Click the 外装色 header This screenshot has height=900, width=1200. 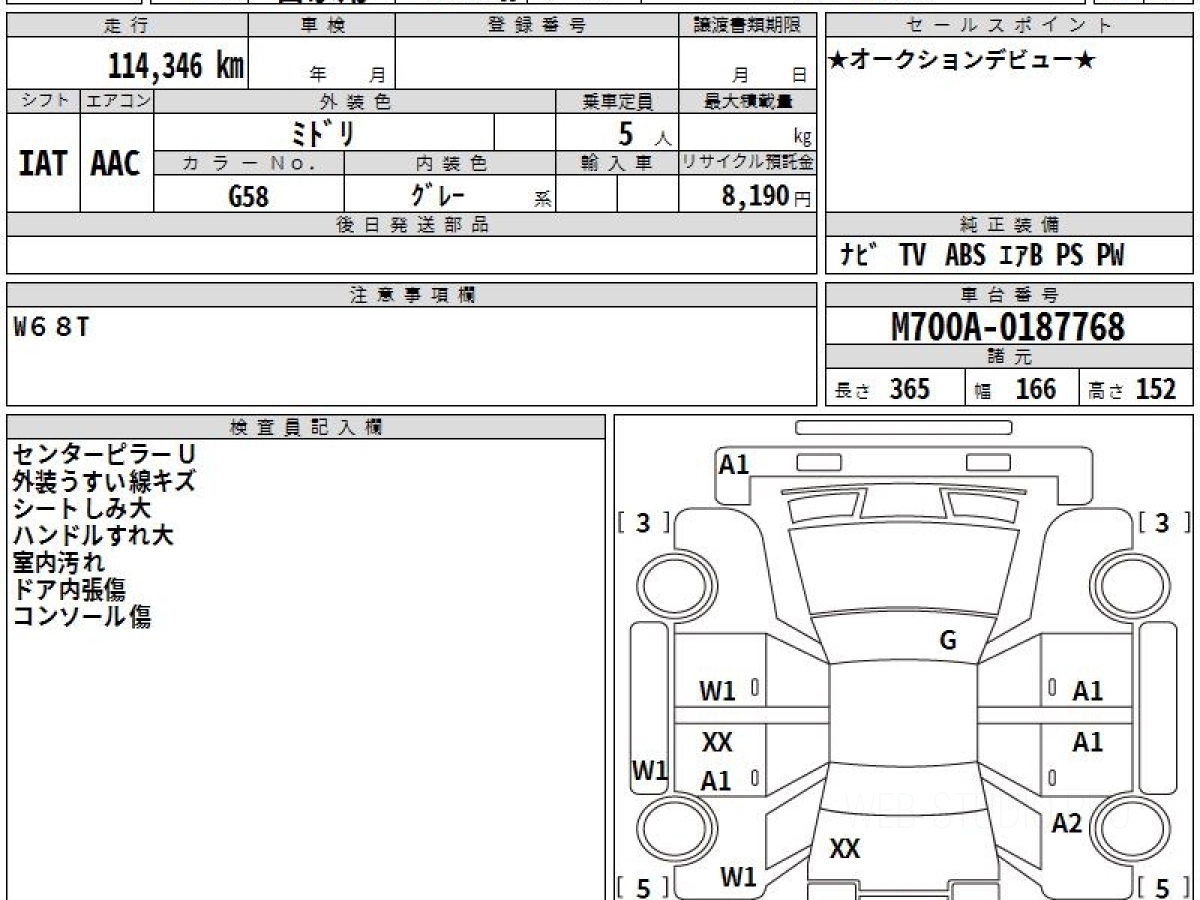point(355,101)
